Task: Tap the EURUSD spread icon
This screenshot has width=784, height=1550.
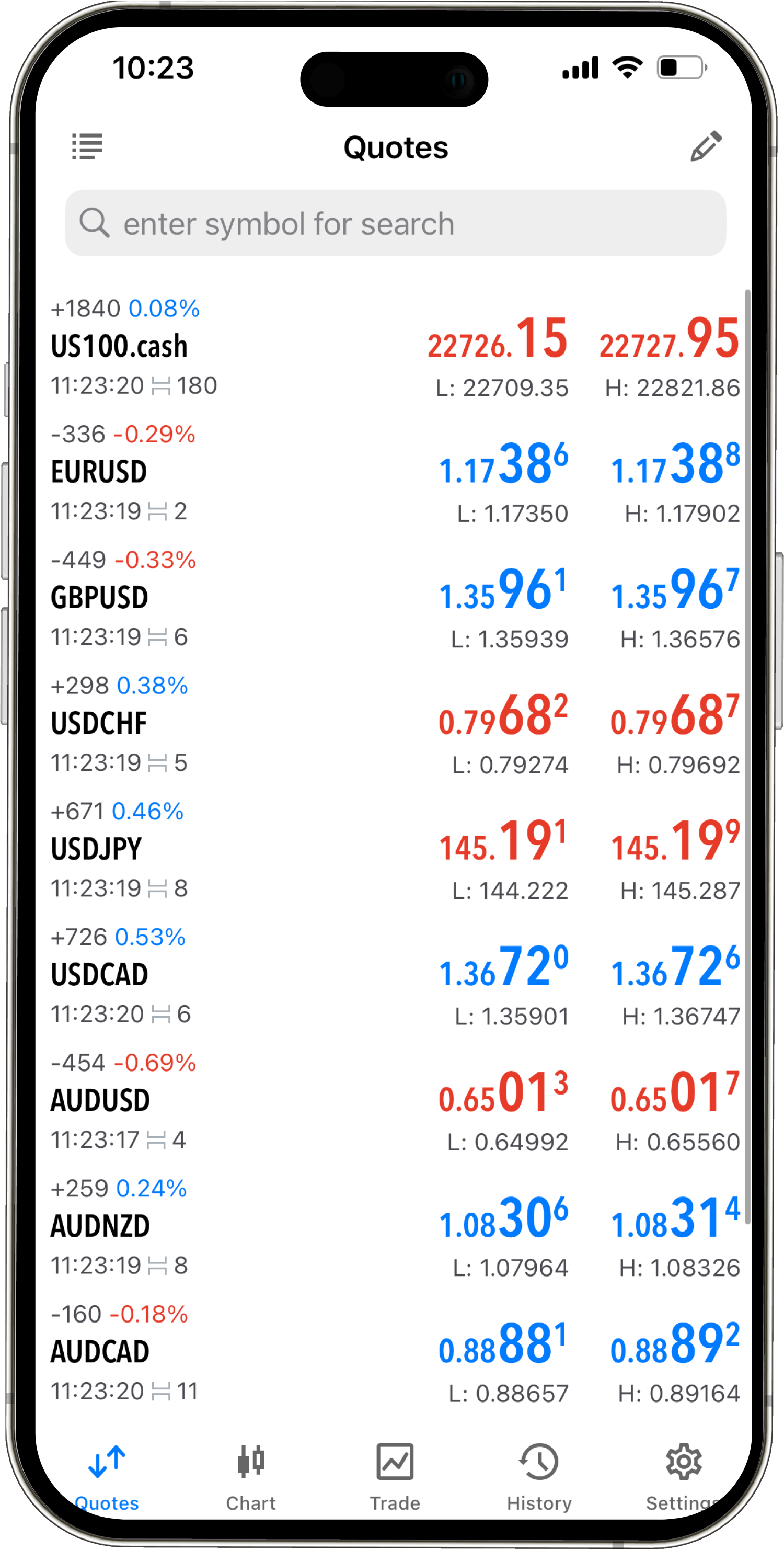Action: [157, 512]
